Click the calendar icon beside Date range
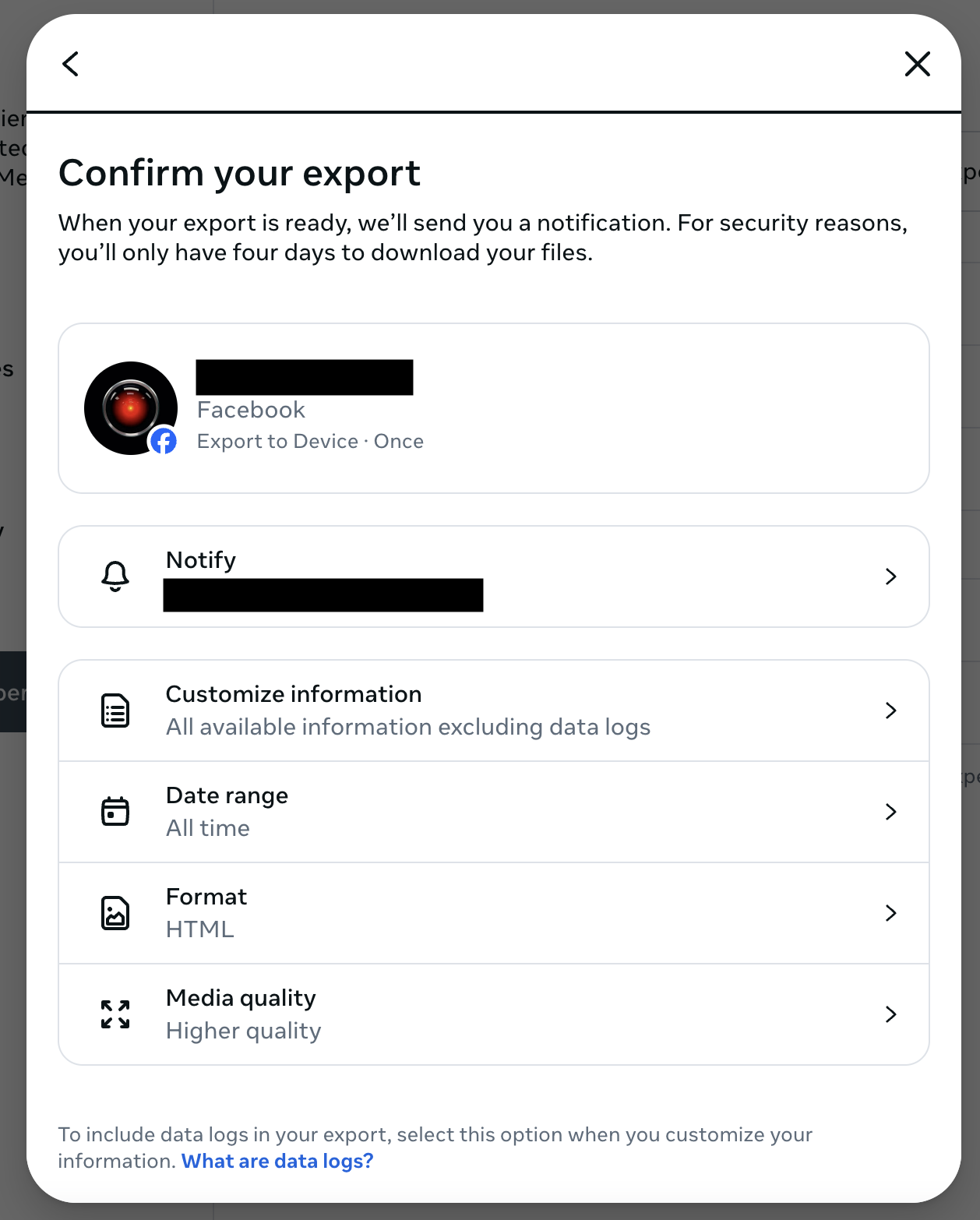 point(115,811)
